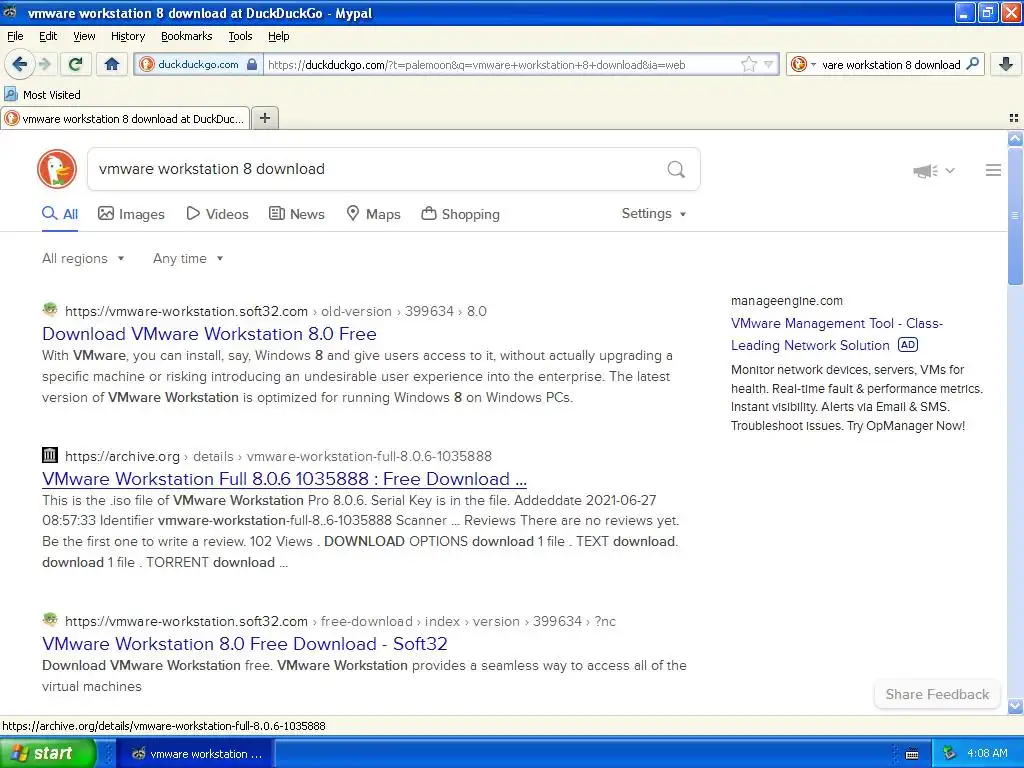
Task: Open the File menu
Action: tap(15, 36)
